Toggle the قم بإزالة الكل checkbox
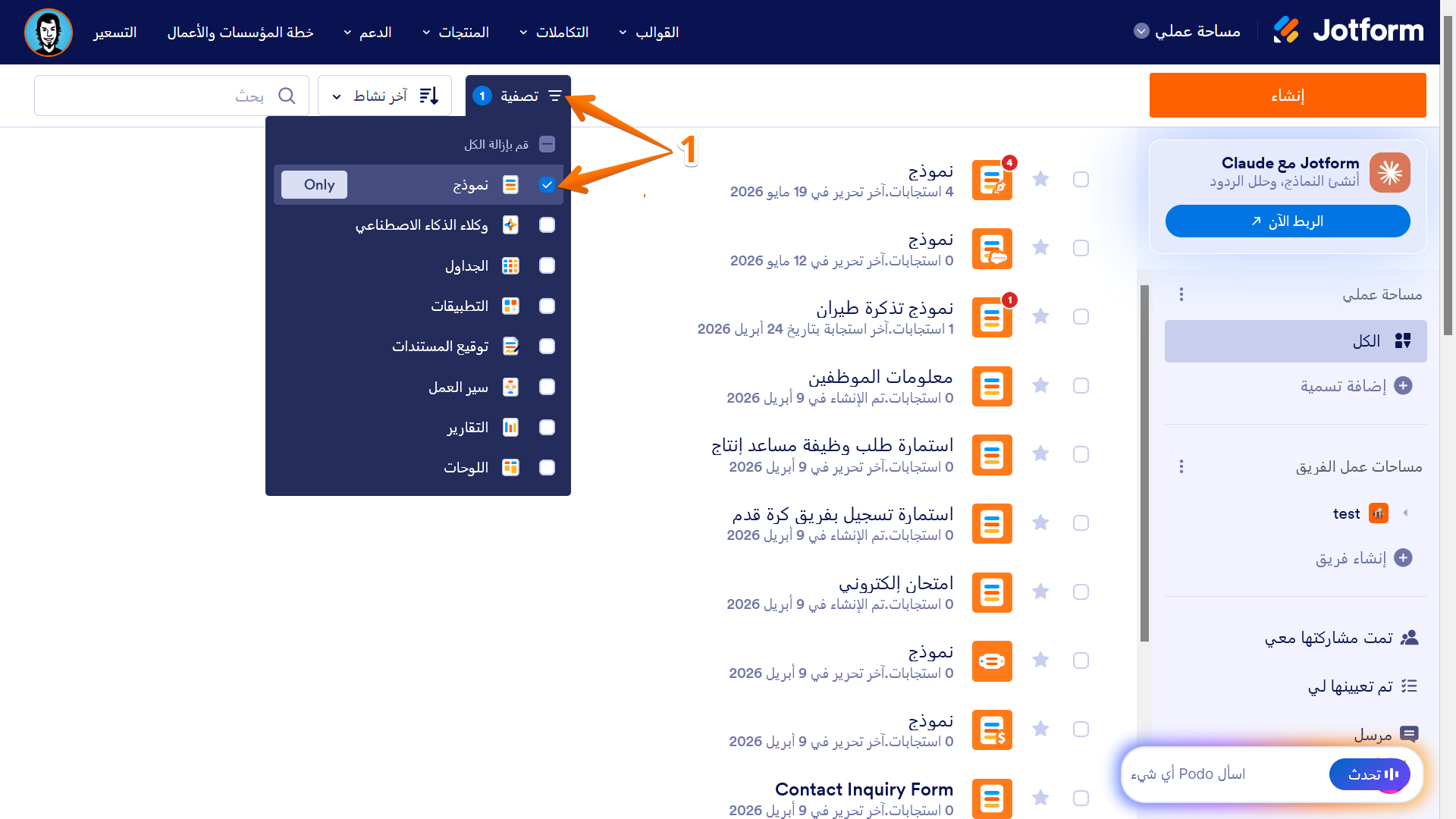The image size is (1456, 819). (x=547, y=144)
